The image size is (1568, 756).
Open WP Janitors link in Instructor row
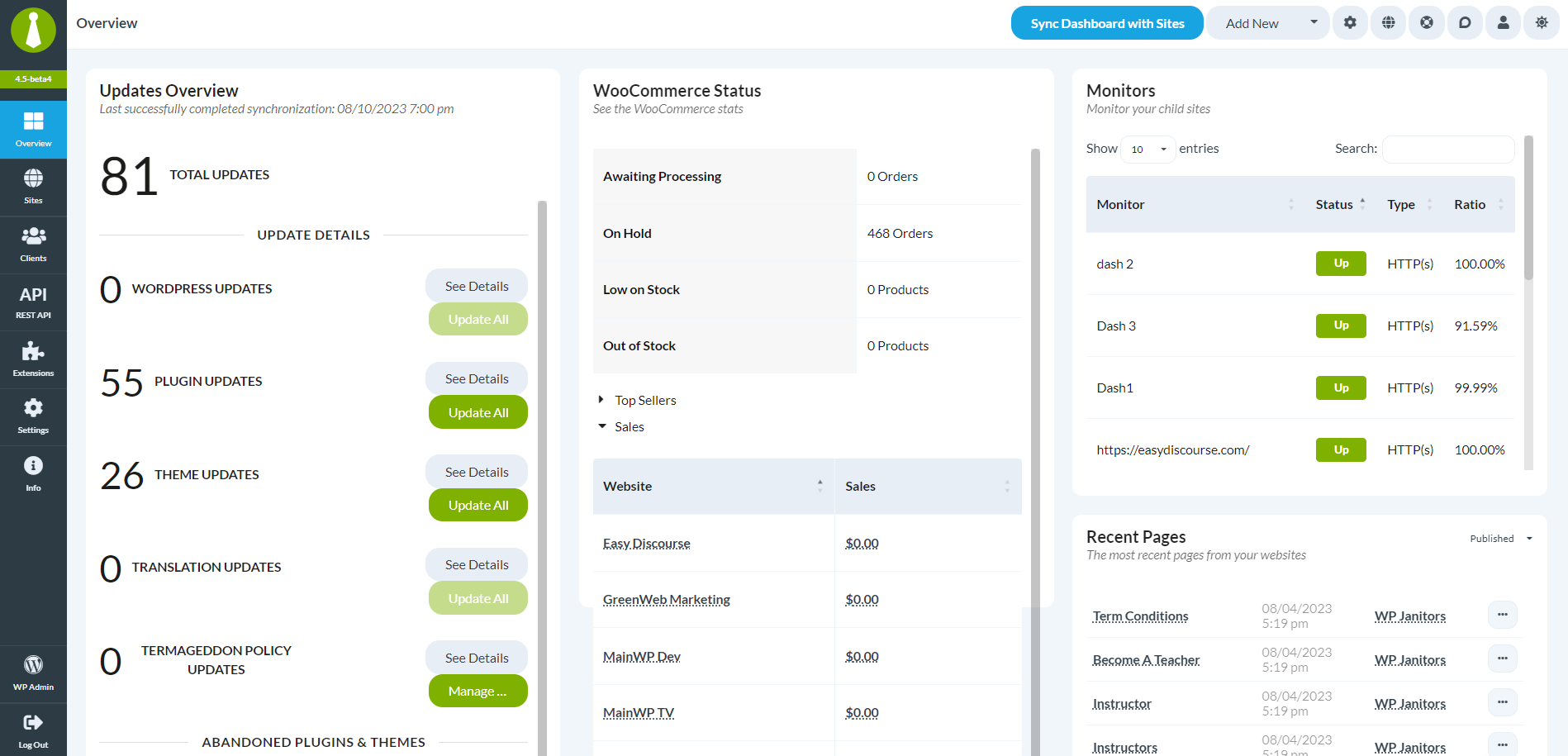tap(1409, 703)
